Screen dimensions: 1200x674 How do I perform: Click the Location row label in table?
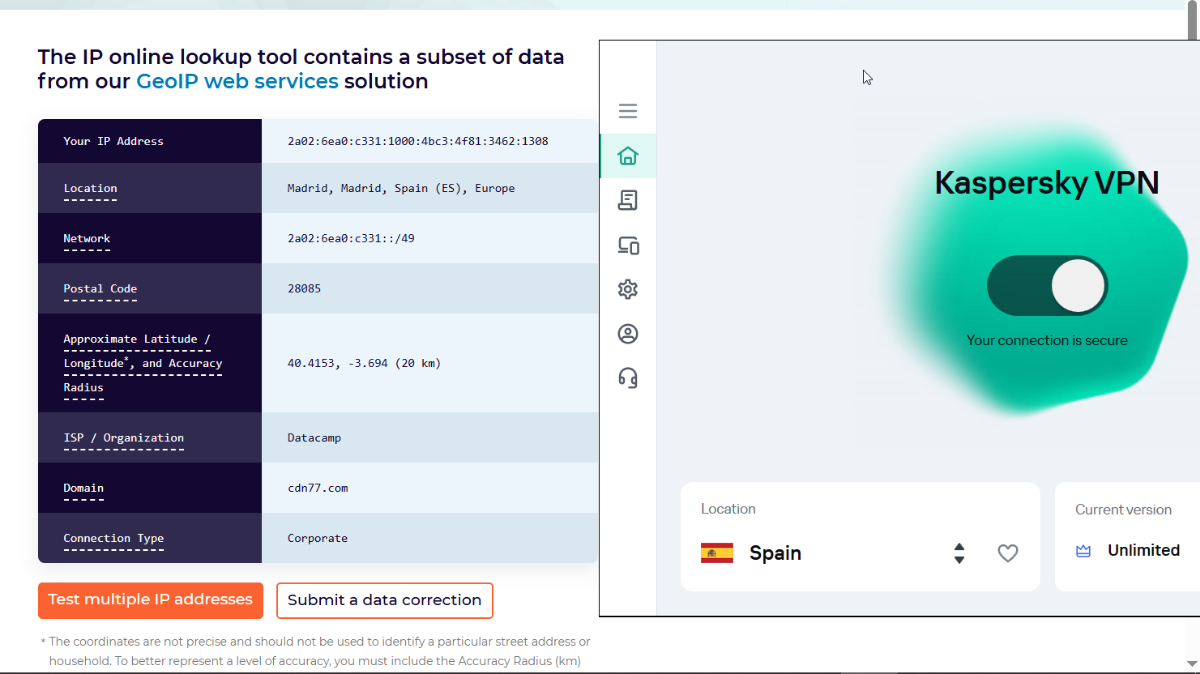coord(90,188)
